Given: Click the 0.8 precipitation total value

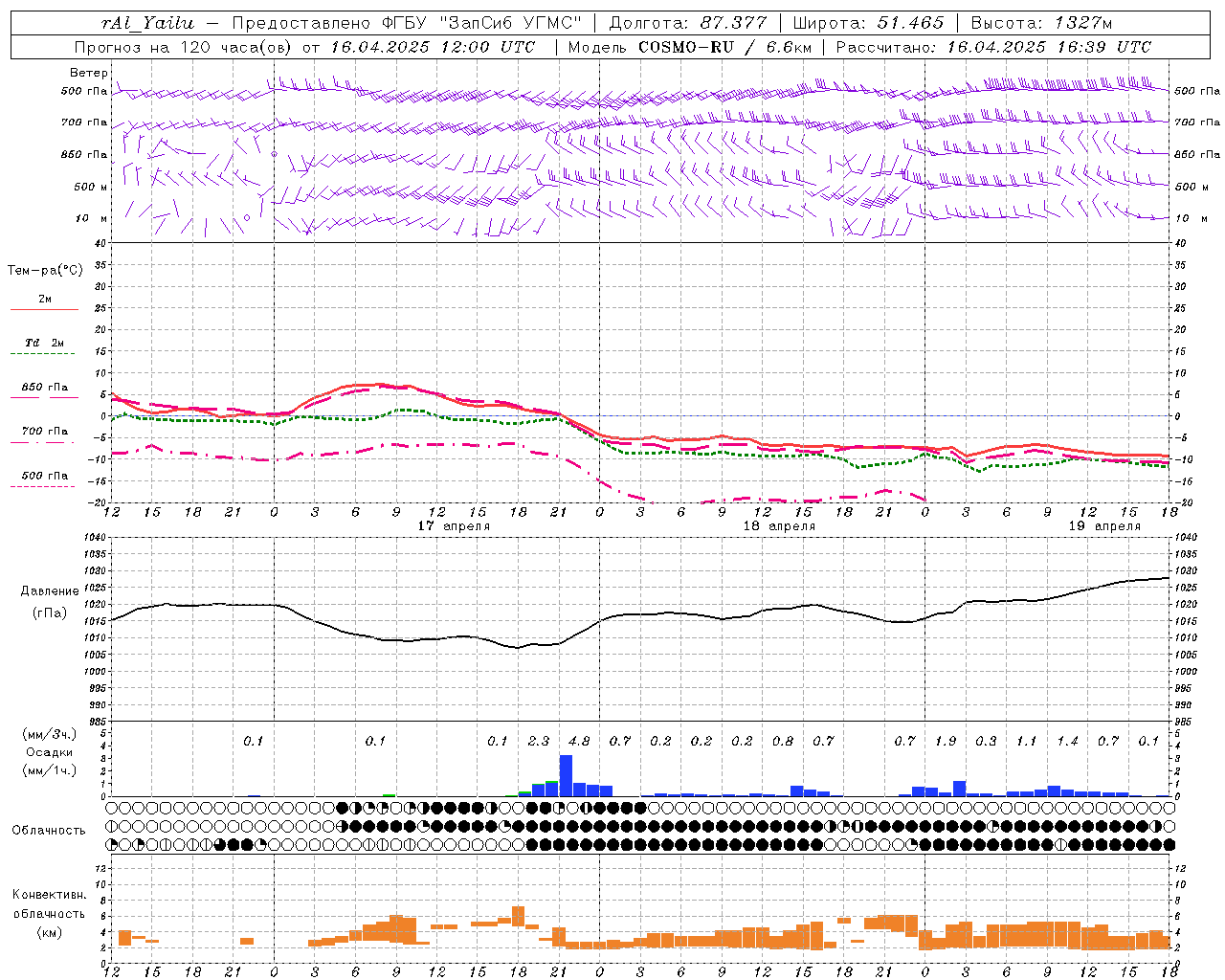Looking at the screenshot, I should [x=783, y=741].
